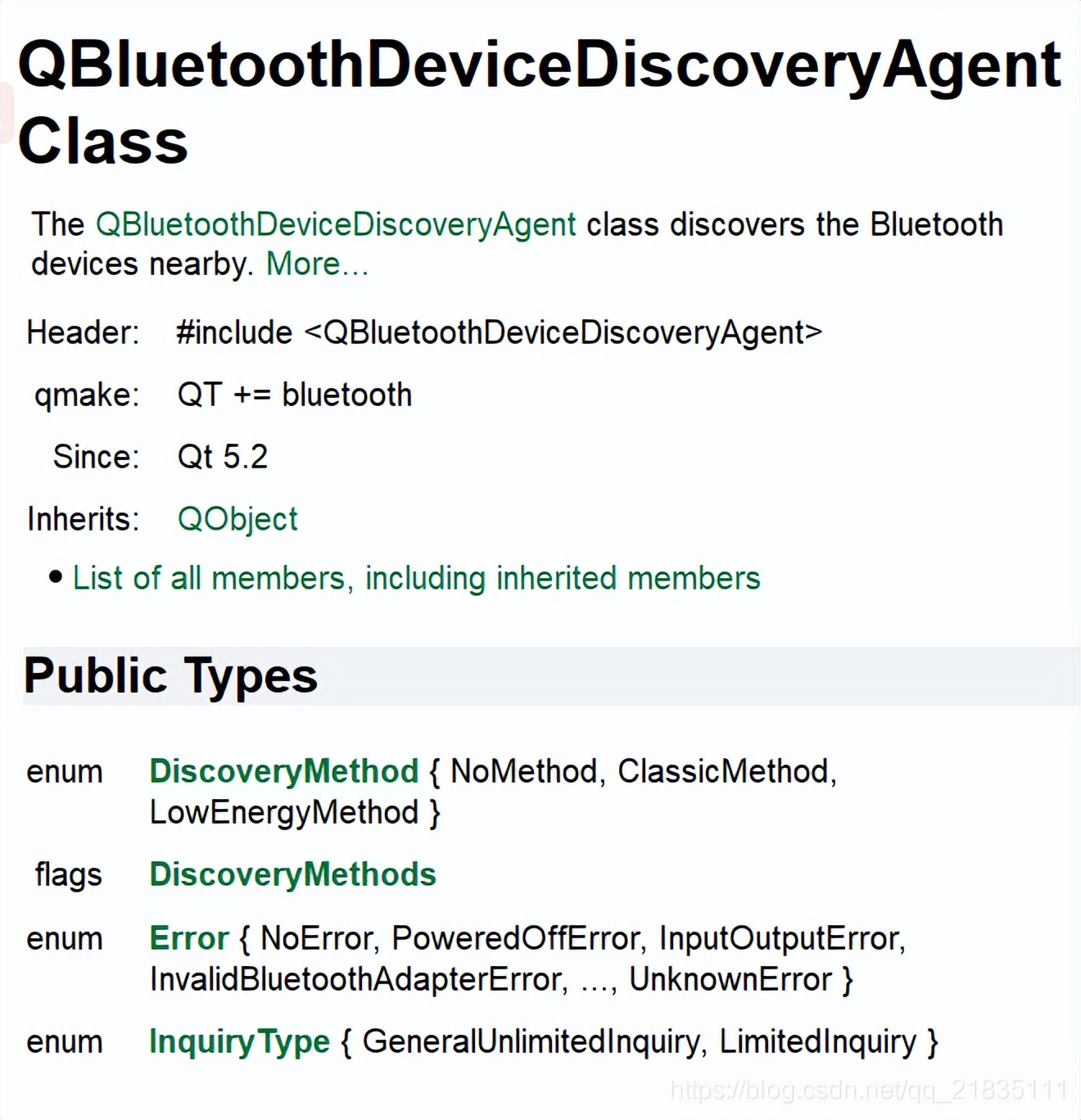This screenshot has width=1081, height=1120.
Task: Click the QBluetoothDeviceDiscoveryAgent Class page title
Action: (539, 102)
